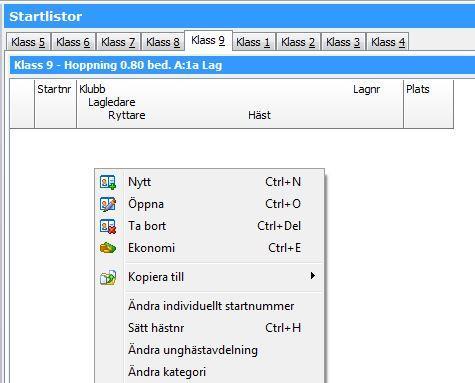Click the Ta bort icon with red cross
The width and height of the screenshot is (475, 383).
(x=108, y=226)
